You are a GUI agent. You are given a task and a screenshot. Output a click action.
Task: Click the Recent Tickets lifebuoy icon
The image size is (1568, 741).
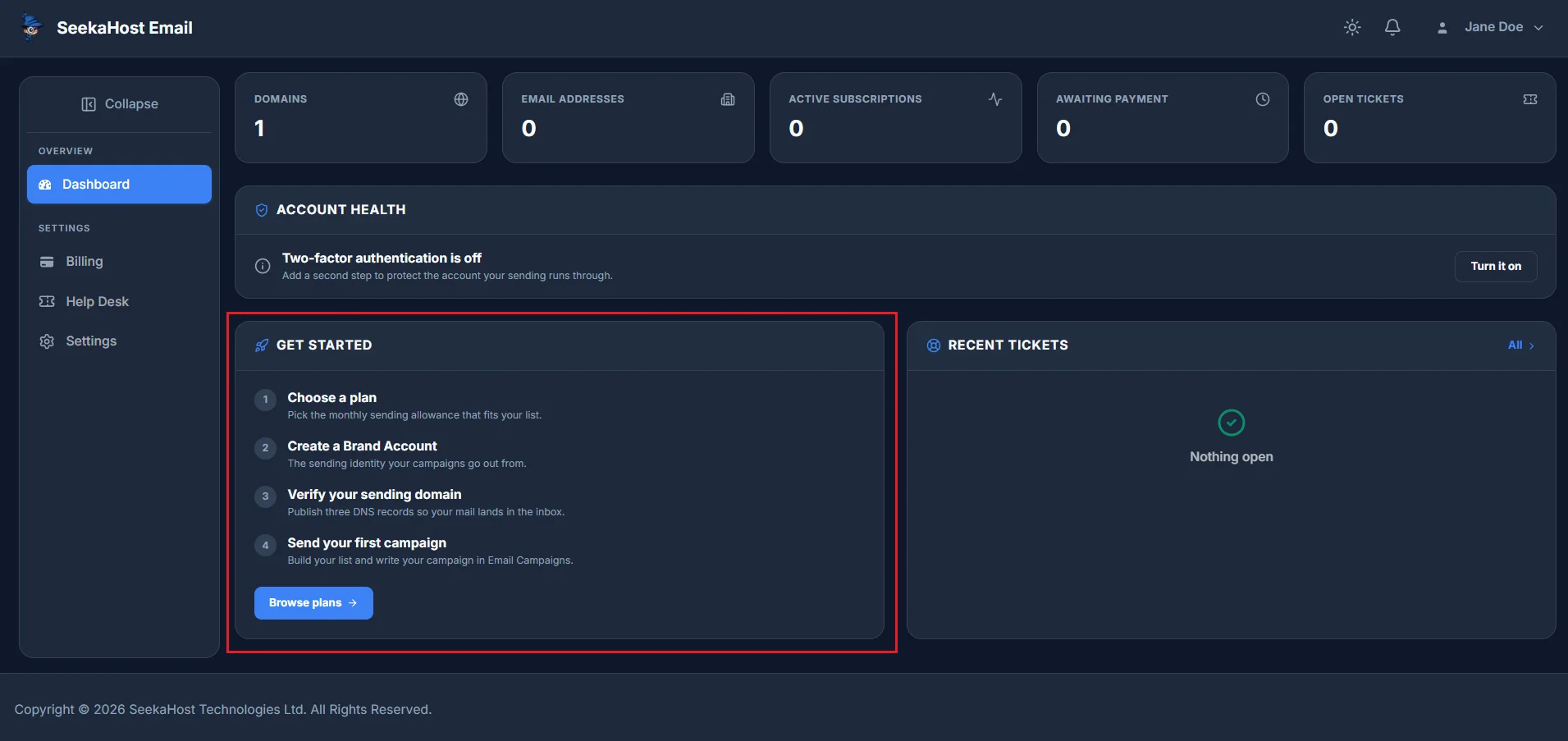click(x=934, y=345)
